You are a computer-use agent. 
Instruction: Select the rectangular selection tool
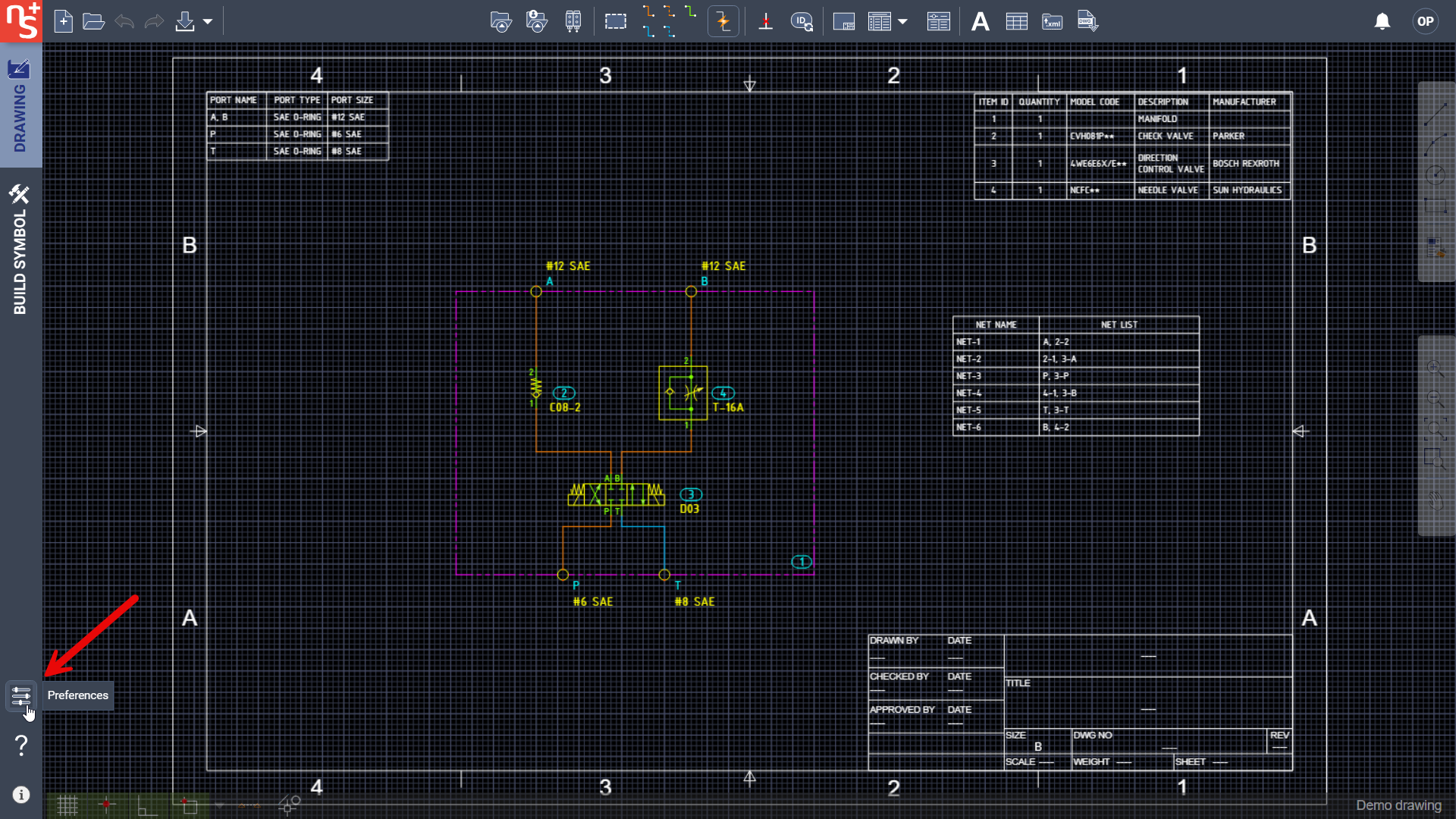[616, 21]
